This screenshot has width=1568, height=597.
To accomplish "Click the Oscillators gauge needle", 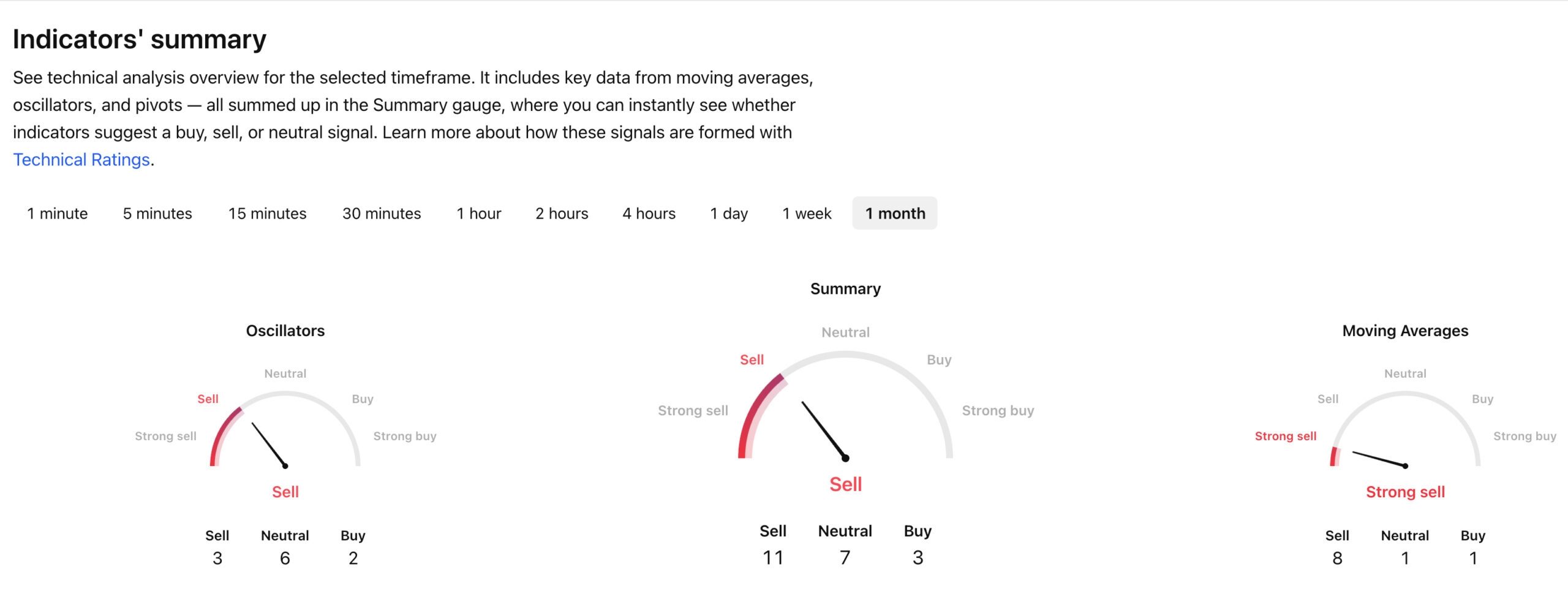I will click(x=269, y=445).
